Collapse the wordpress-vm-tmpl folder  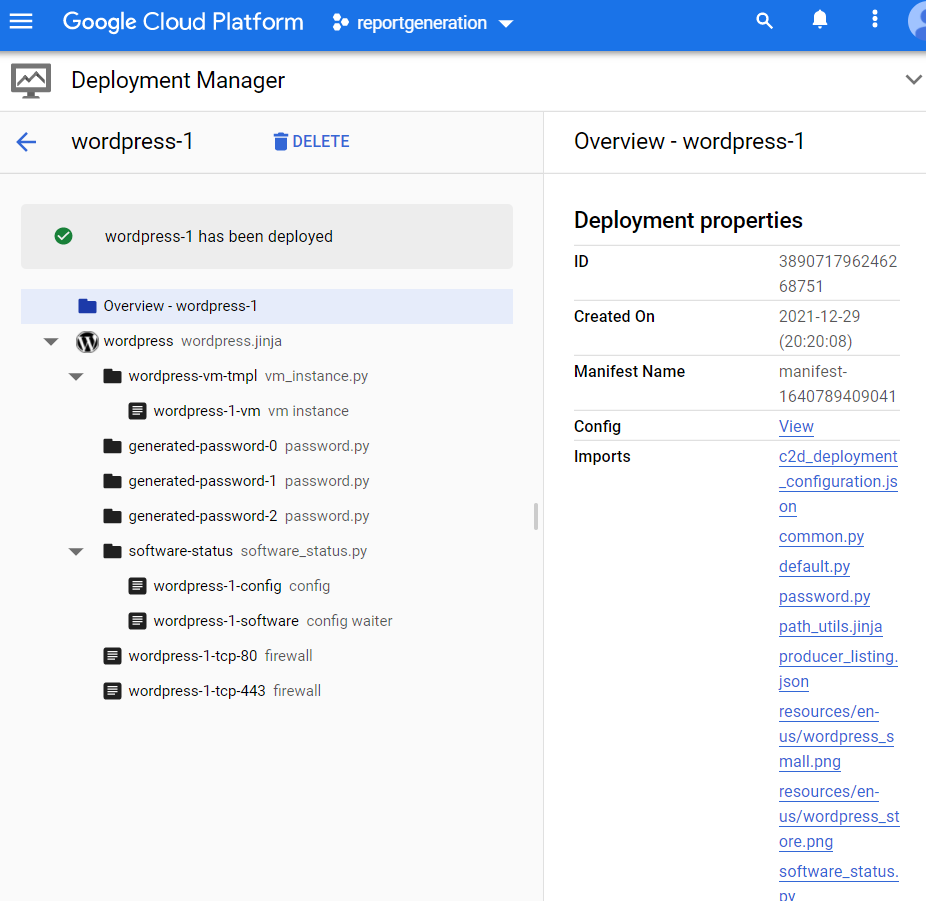pos(76,377)
